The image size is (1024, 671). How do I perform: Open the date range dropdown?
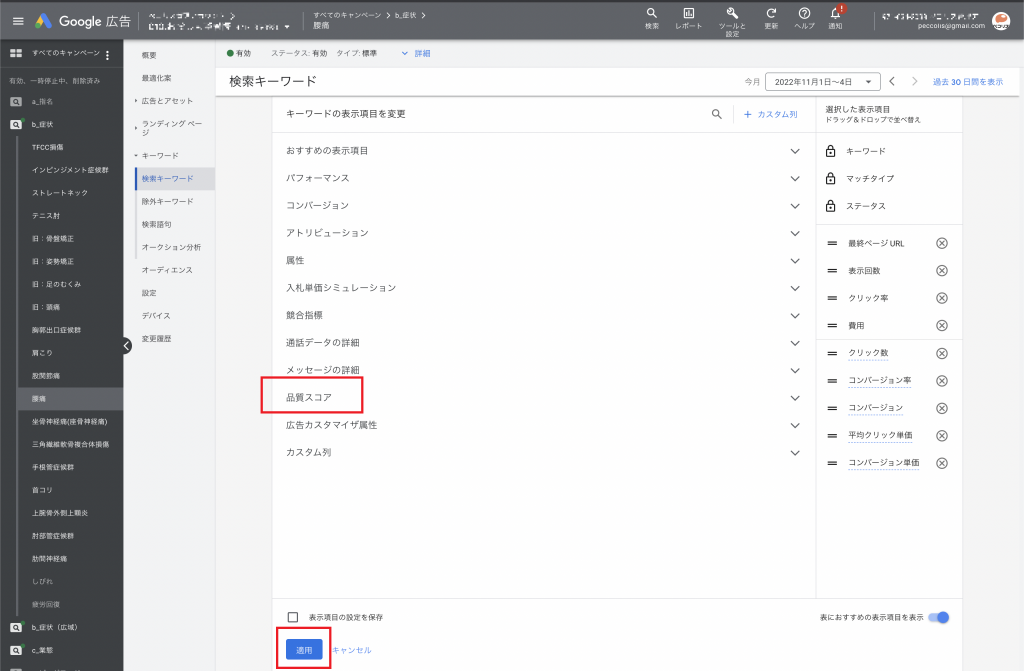coord(822,82)
